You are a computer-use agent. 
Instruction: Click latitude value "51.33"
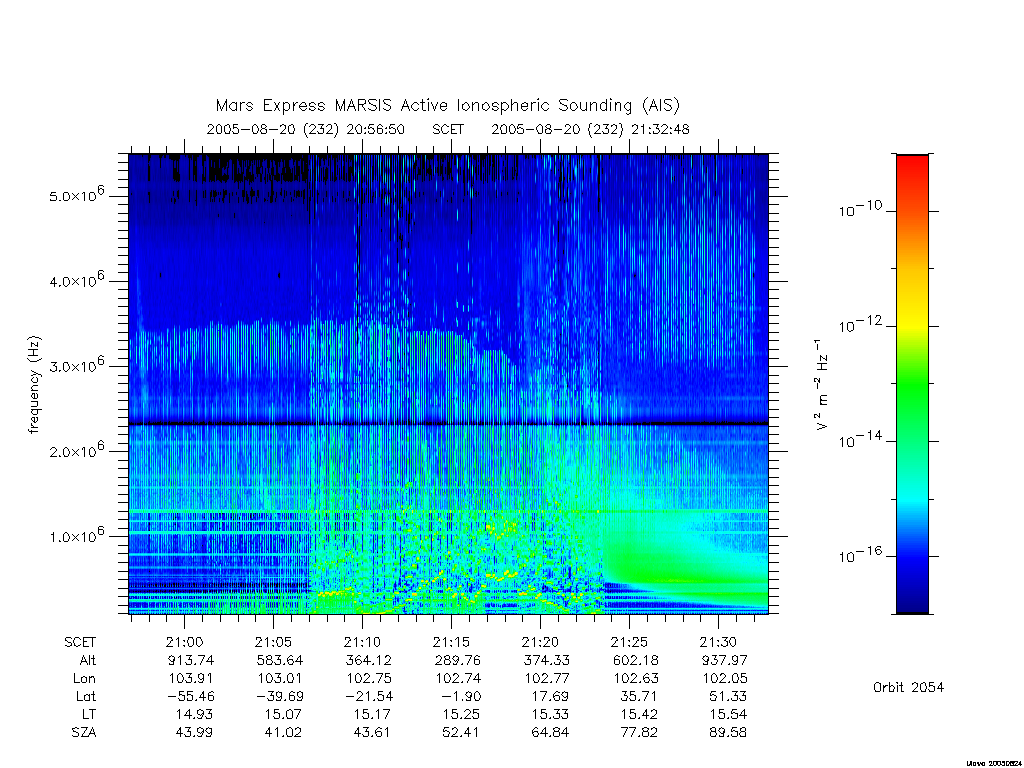point(728,696)
